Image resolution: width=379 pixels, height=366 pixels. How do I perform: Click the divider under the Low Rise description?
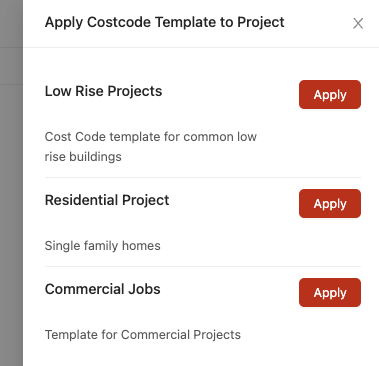(x=203, y=177)
